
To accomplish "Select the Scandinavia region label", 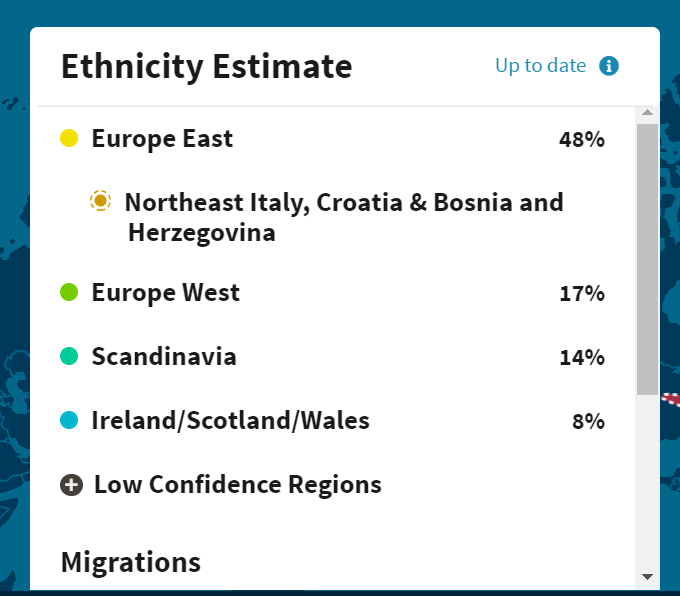I will 164,357.
